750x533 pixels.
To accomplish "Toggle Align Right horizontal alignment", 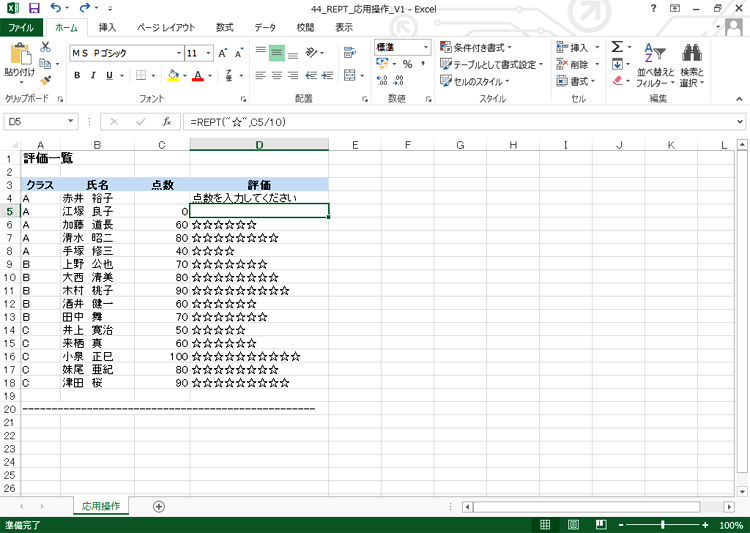I will tap(293, 75).
